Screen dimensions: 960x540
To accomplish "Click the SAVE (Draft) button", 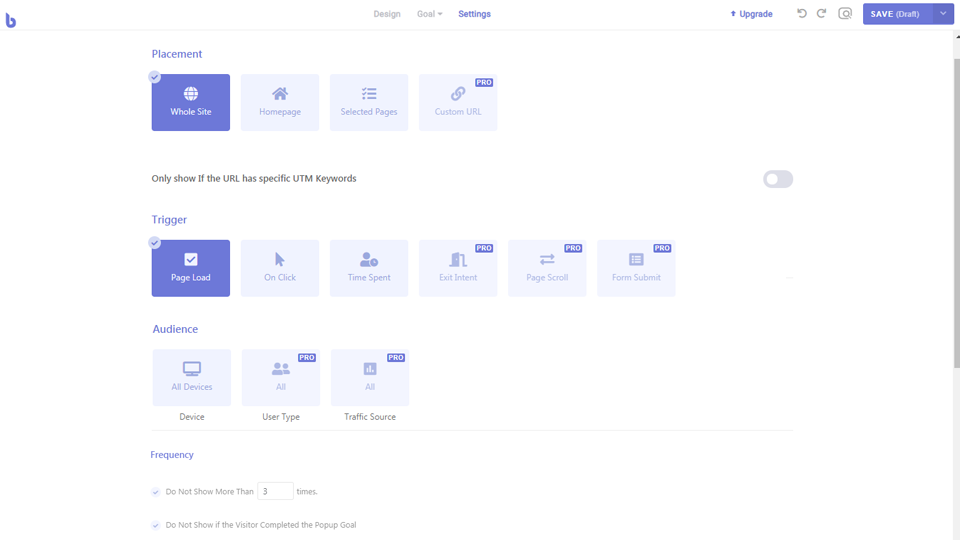I will (898, 13).
